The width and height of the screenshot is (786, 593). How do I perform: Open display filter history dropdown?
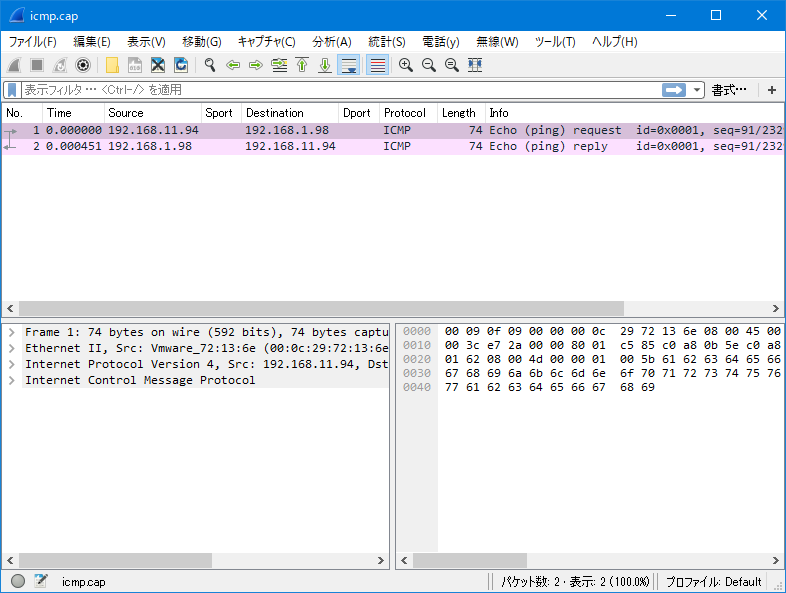coord(696,90)
